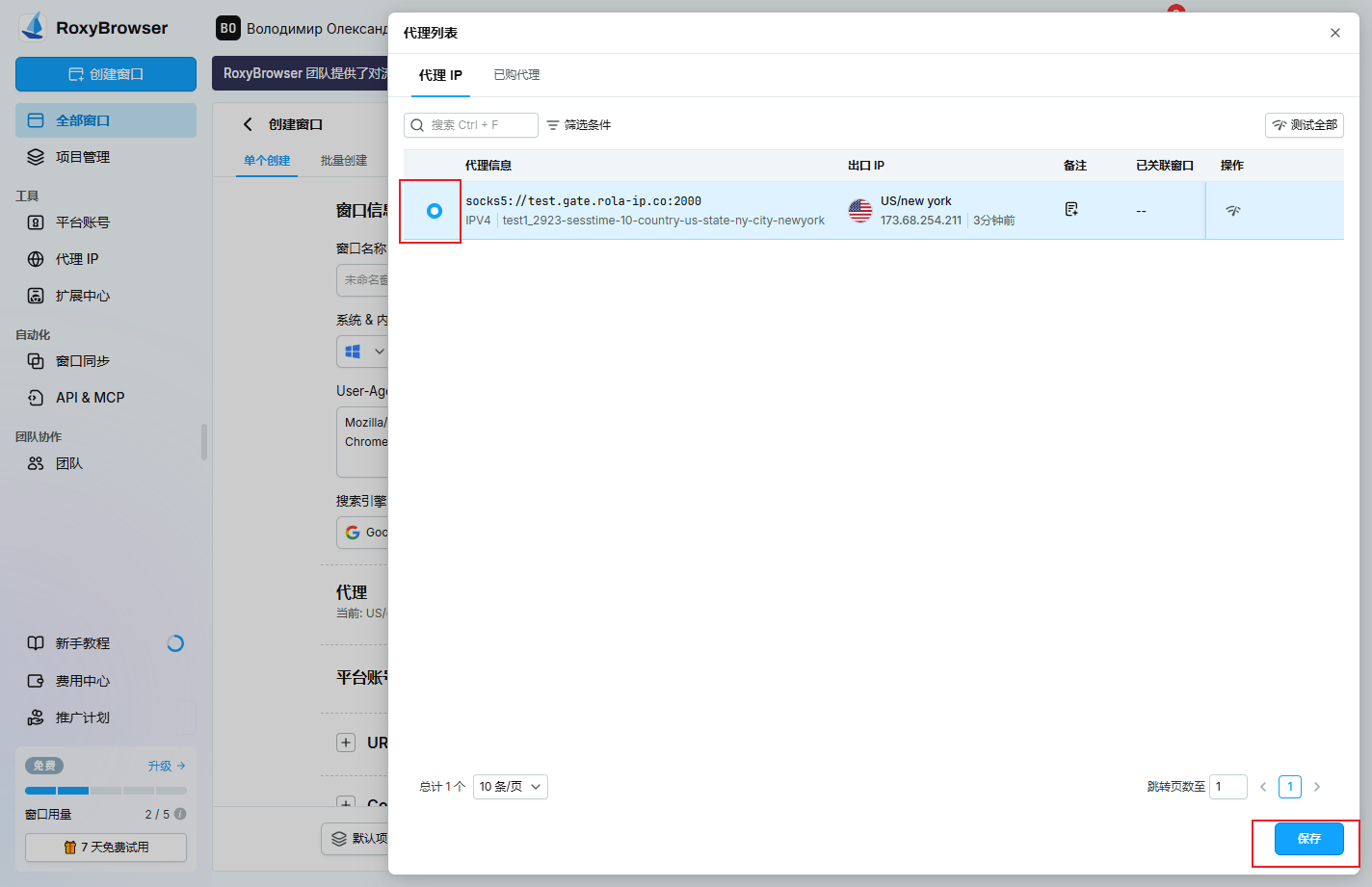Open 平台账号 in the sidebar
This screenshot has width=1372, height=887.
(105, 222)
